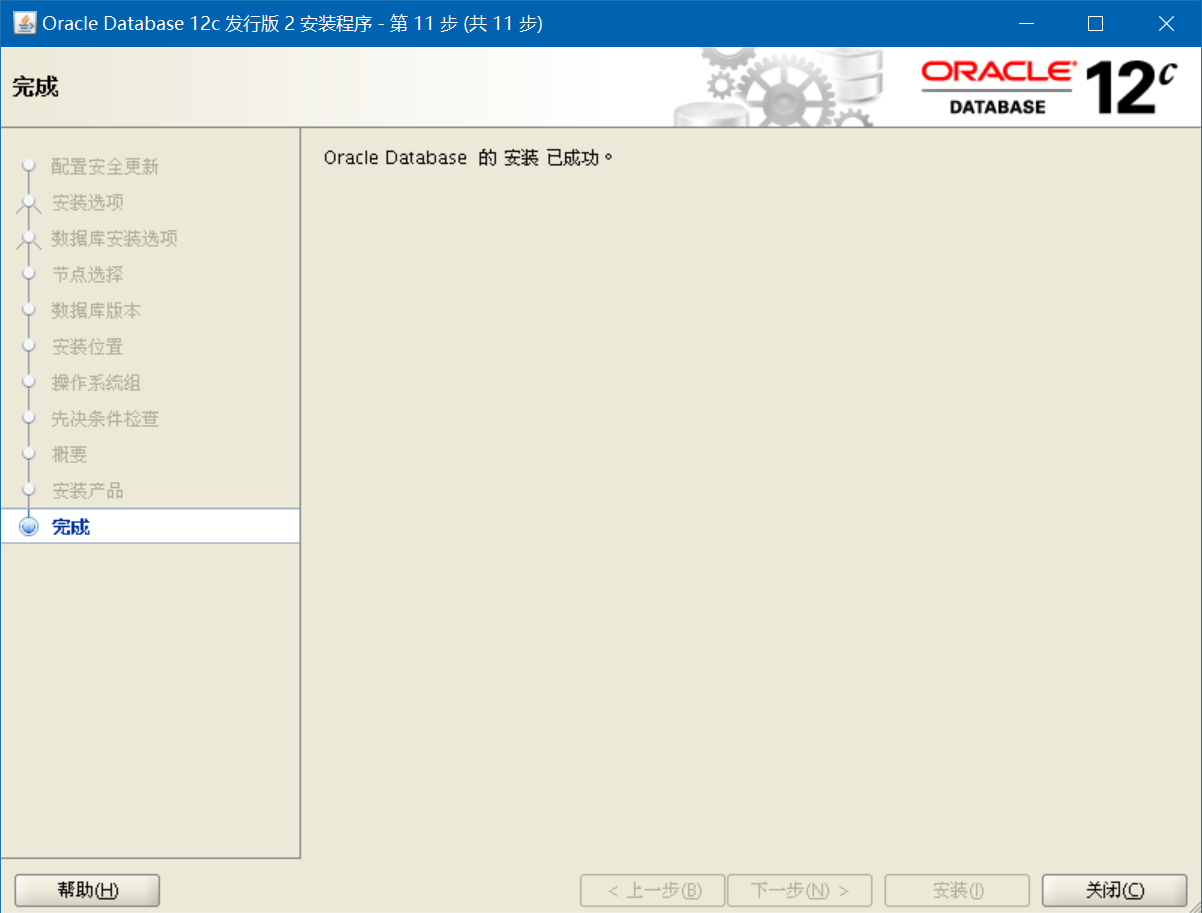This screenshot has height=913, width=1202.
Task: Select the 数据库安装选项 step
Action: pos(115,239)
